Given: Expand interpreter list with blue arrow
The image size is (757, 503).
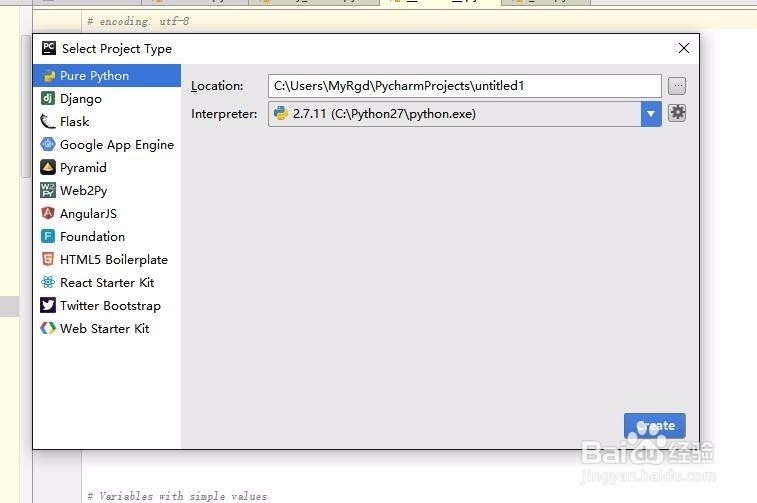Looking at the screenshot, I should click(x=651, y=114).
